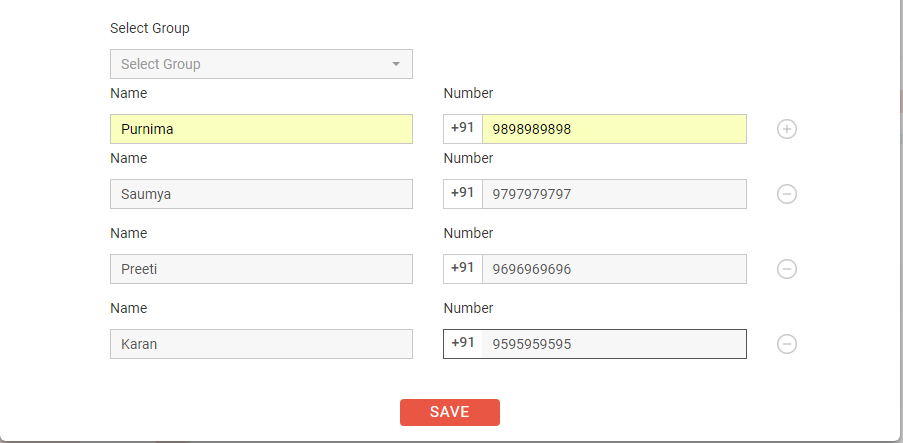This screenshot has width=903, height=443.
Task: Click the number field showing 9595959595
Action: tap(614, 344)
